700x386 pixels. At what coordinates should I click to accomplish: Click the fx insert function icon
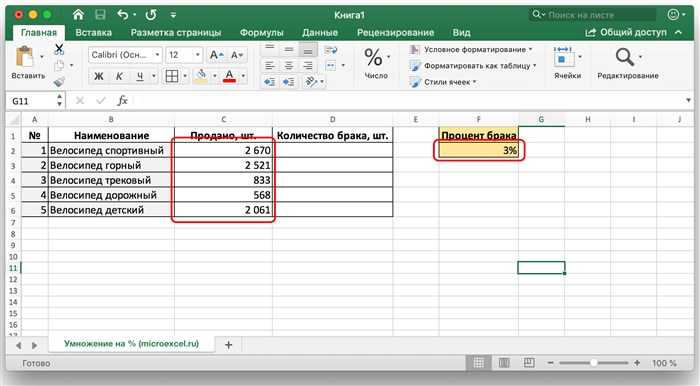122,101
